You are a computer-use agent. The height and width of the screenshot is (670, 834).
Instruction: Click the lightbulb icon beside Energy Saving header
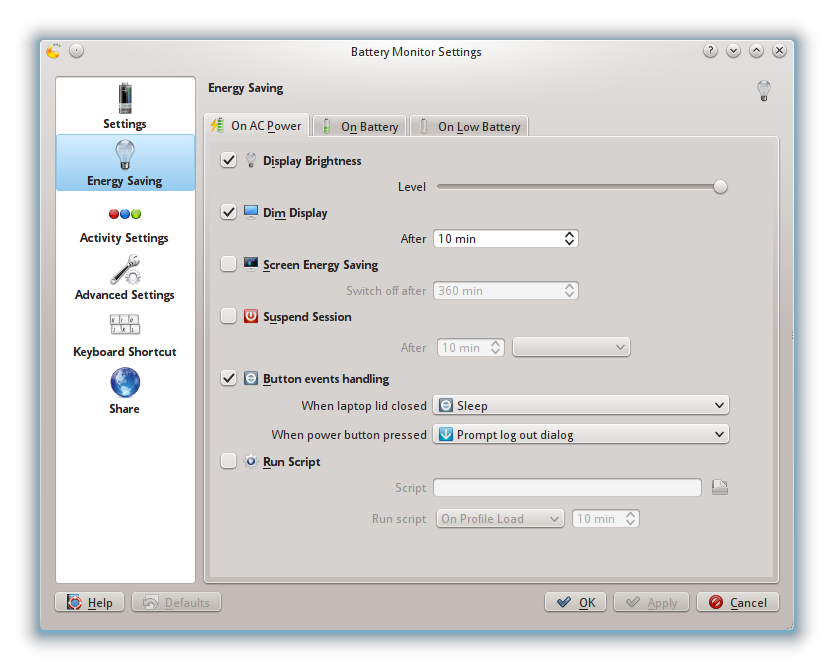(764, 90)
